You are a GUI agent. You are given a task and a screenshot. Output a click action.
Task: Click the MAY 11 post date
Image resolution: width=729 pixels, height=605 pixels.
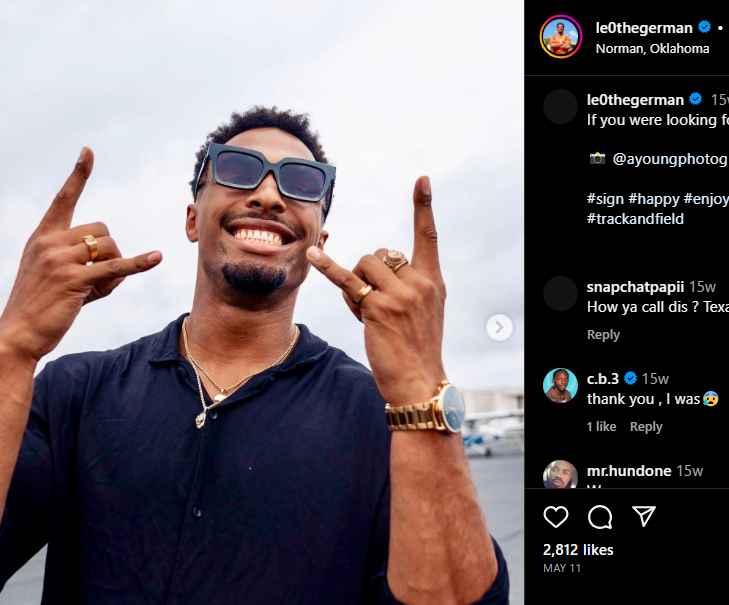tap(562, 568)
